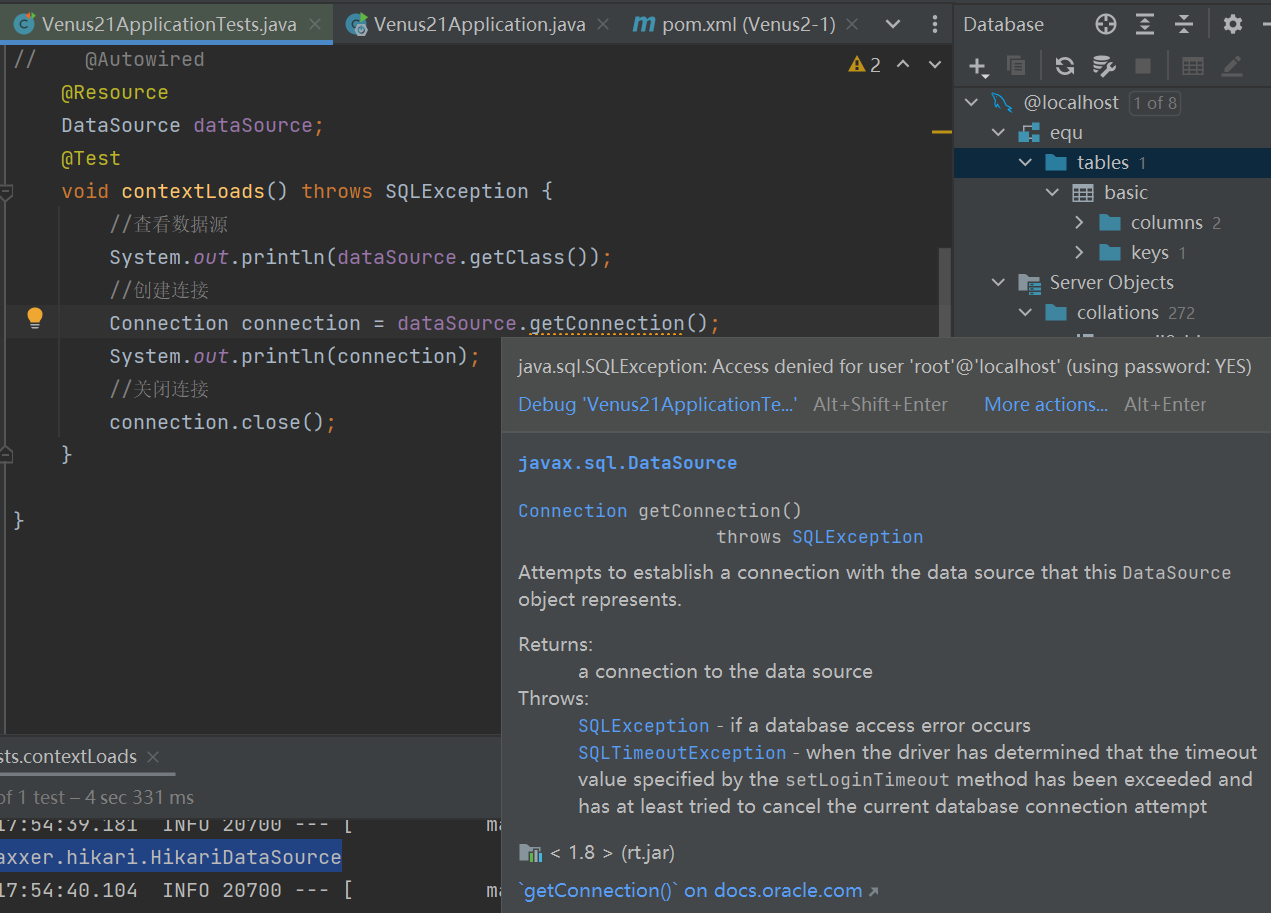Open the editor tabs more options kebab menu

click(x=935, y=24)
